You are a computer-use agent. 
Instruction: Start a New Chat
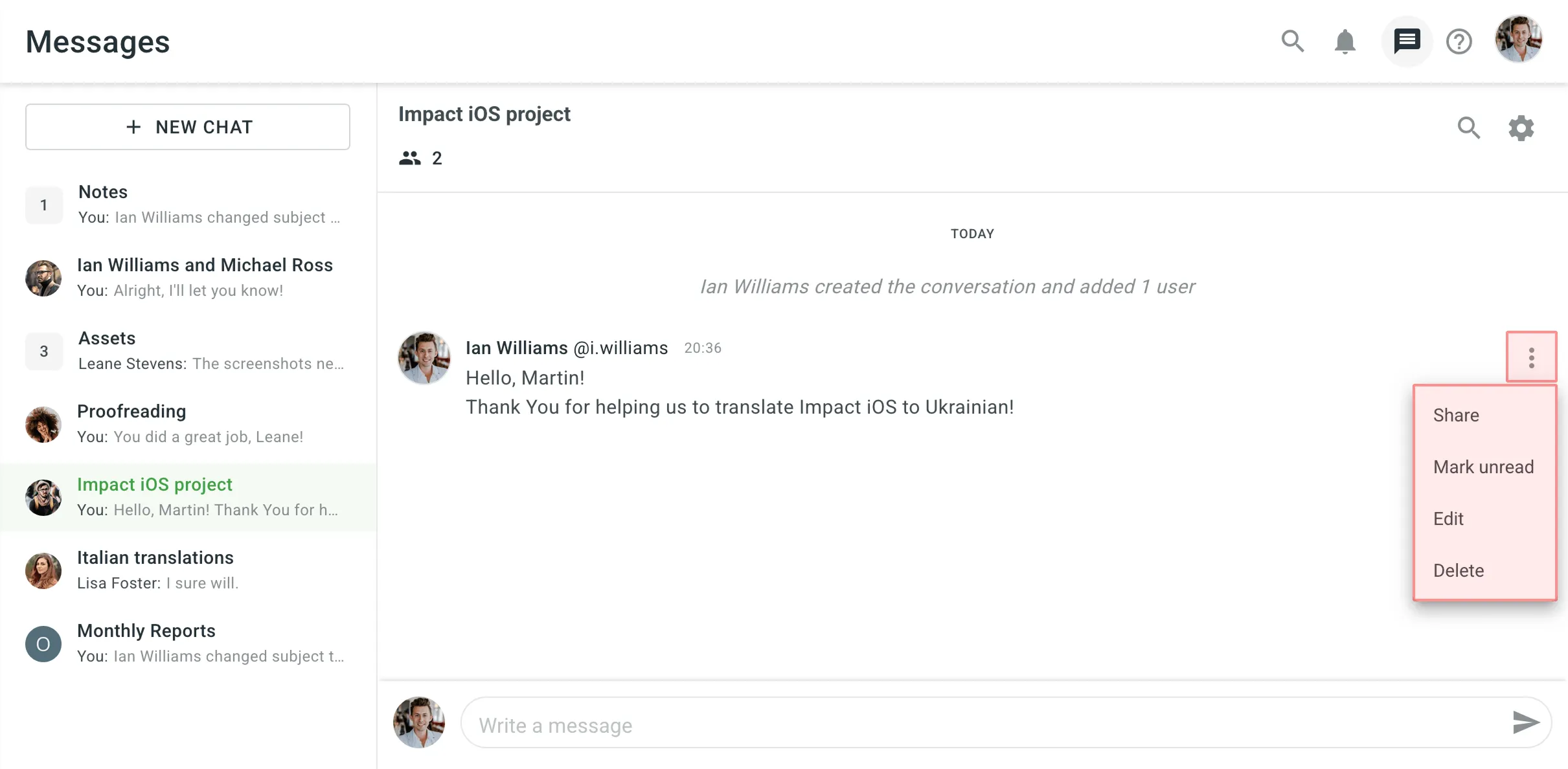(x=188, y=127)
